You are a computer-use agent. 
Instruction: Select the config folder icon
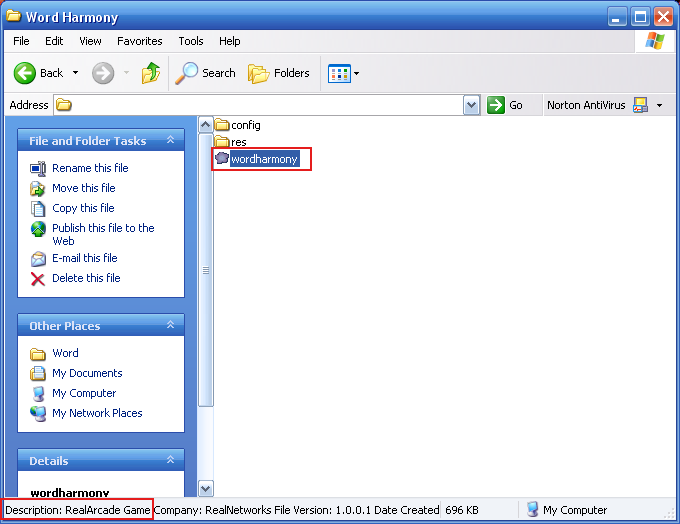[x=222, y=125]
